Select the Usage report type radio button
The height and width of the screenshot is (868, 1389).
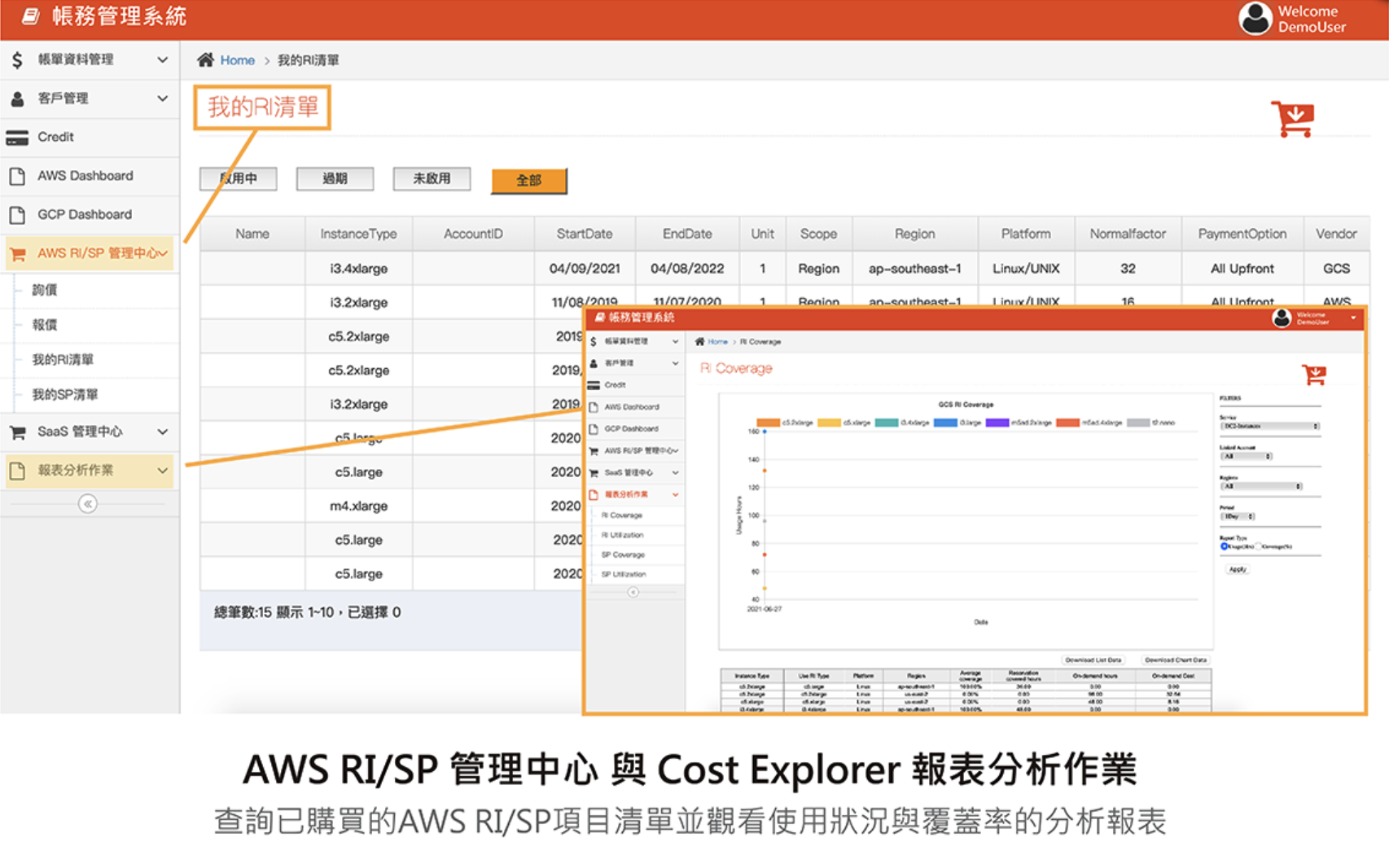pos(1224,546)
